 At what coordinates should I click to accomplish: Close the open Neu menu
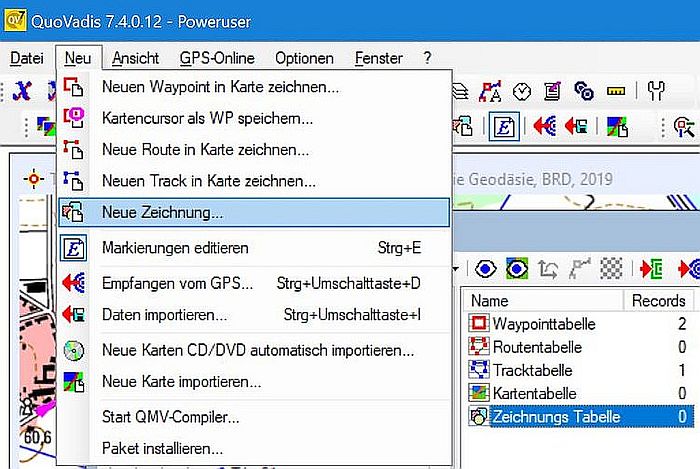[78, 58]
